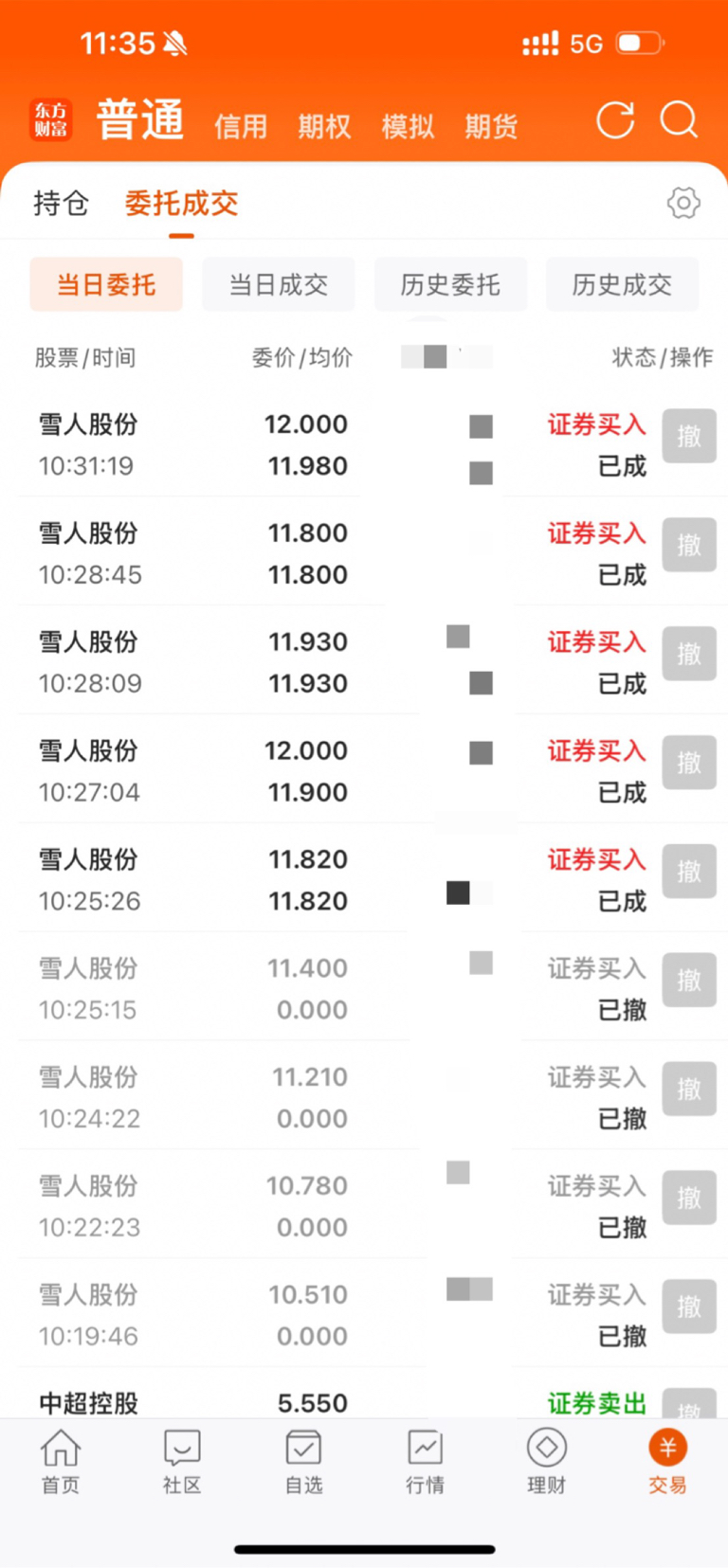Tap the 东方财富 logo icon
The height and width of the screenshot is (1568, 728).
click(51, 120)
